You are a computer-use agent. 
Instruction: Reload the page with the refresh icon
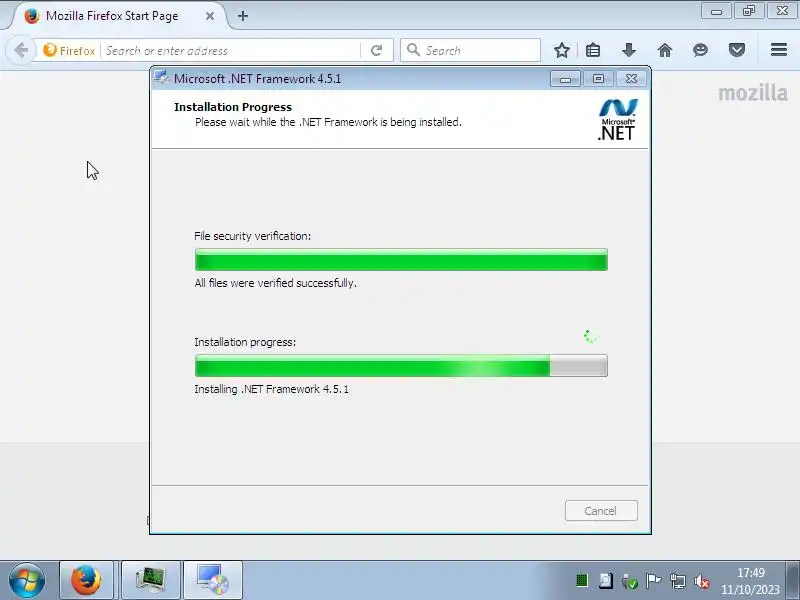pyautogui.click(x=377, y=51)
